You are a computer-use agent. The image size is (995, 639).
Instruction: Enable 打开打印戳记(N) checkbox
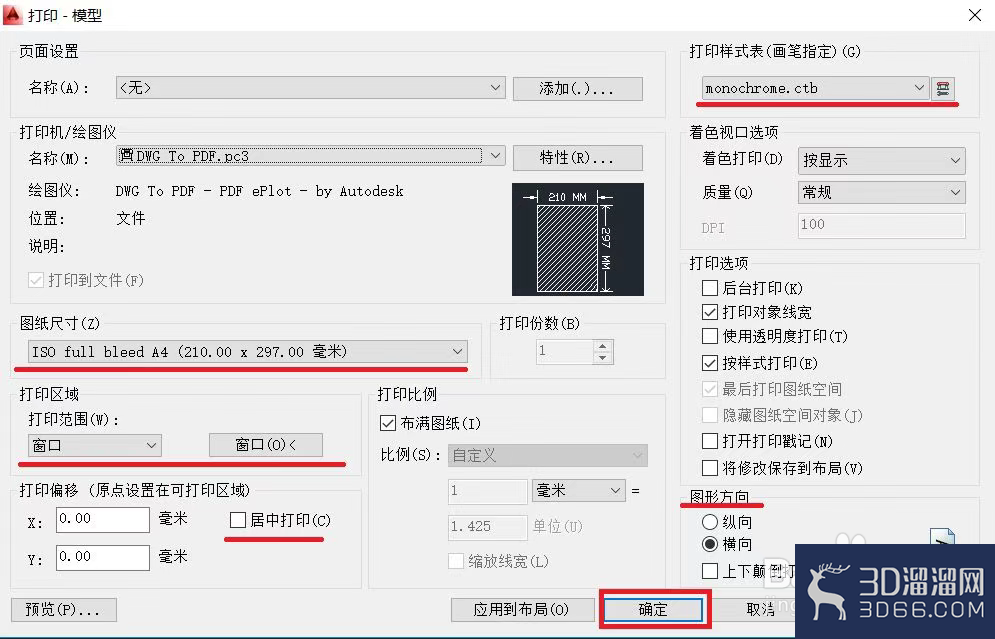(709, 441)
